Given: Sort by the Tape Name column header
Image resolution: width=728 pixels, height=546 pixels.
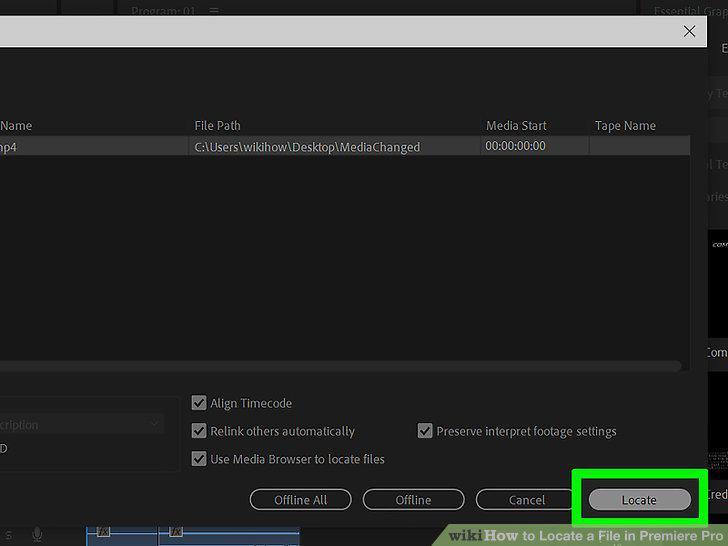Looking at the screenshot, I should pos(625,125).
